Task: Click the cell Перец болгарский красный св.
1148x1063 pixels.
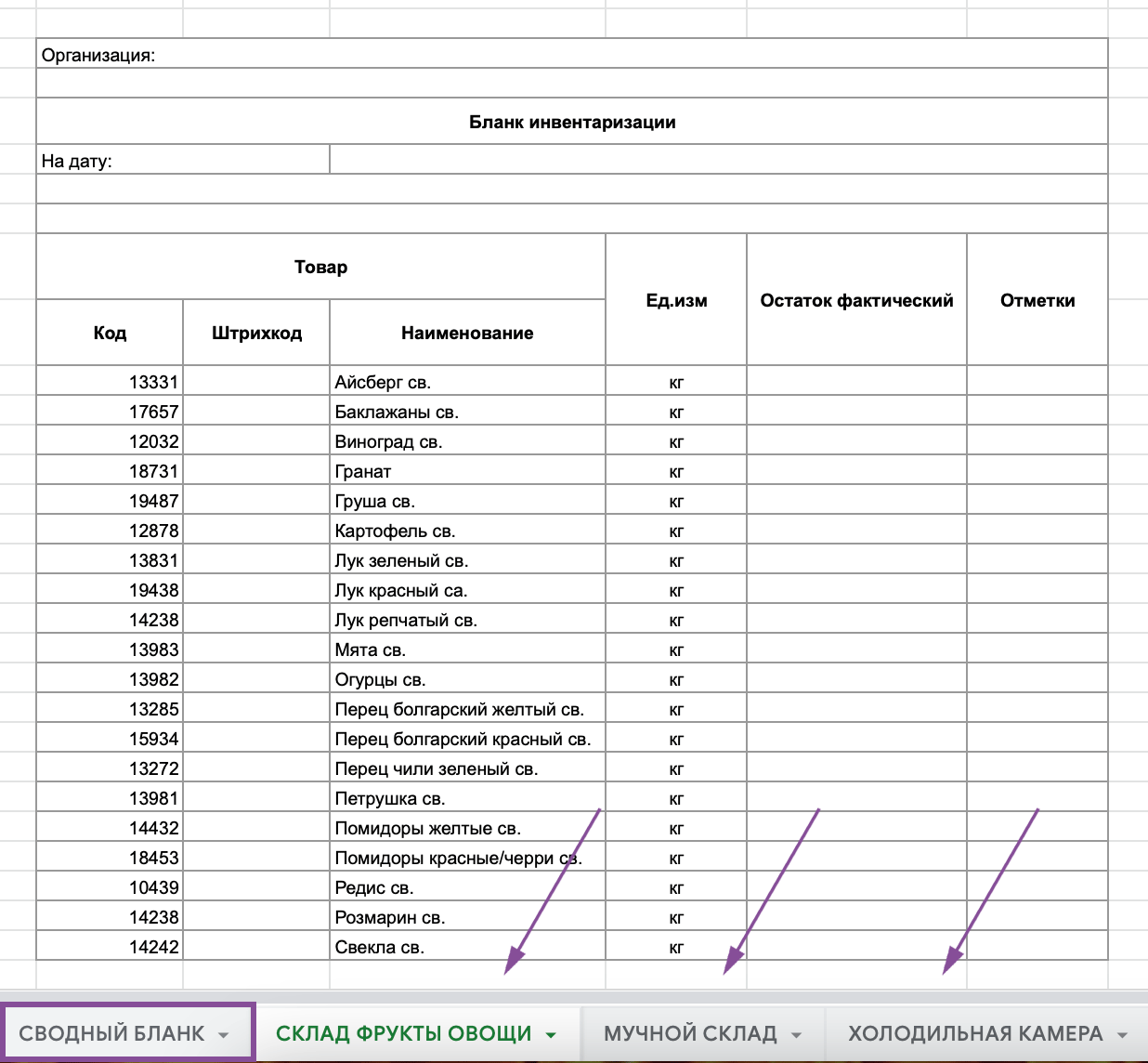Action: click(467, 739)
